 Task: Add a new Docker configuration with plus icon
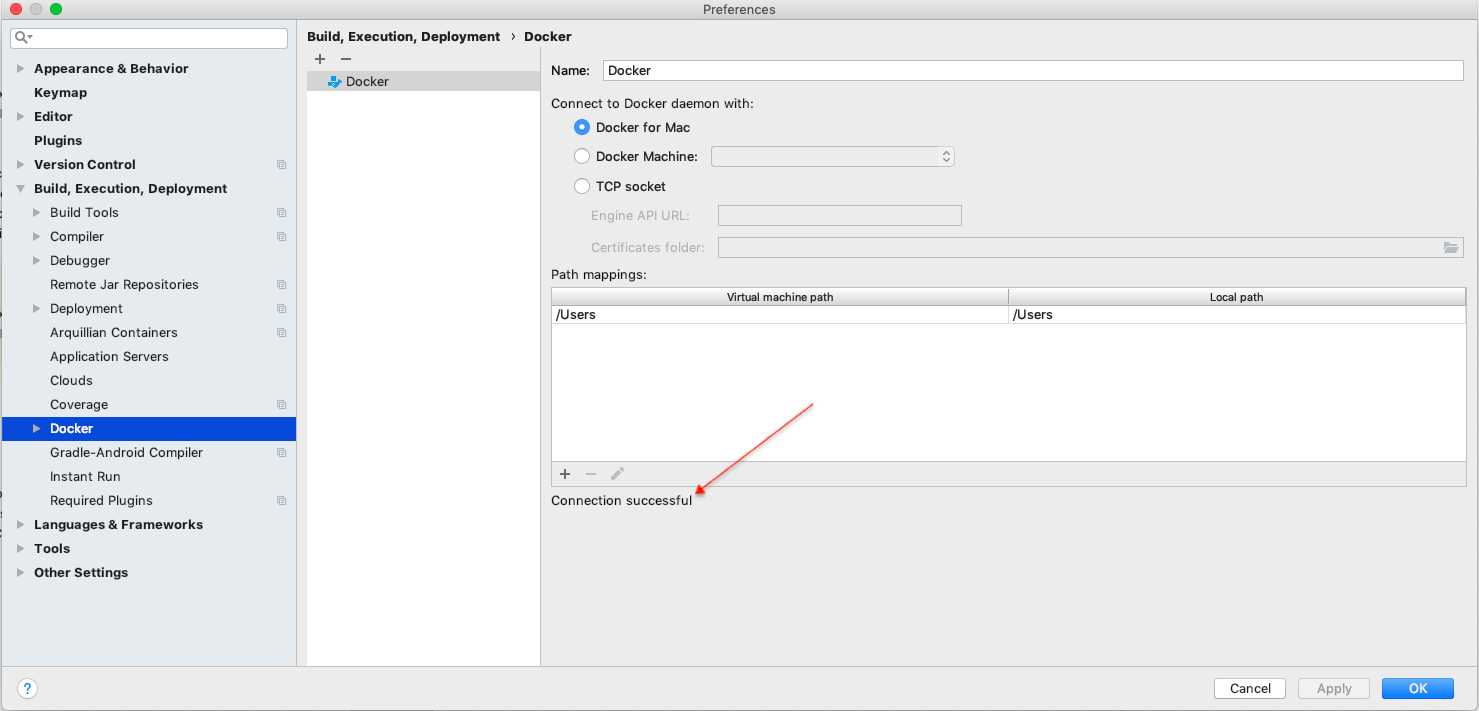320,59
